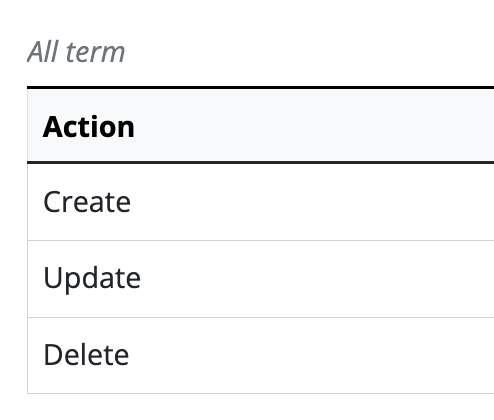The image size is (494, 420).
Task: Click the "All term" italic caption
Action: point(76,52)
